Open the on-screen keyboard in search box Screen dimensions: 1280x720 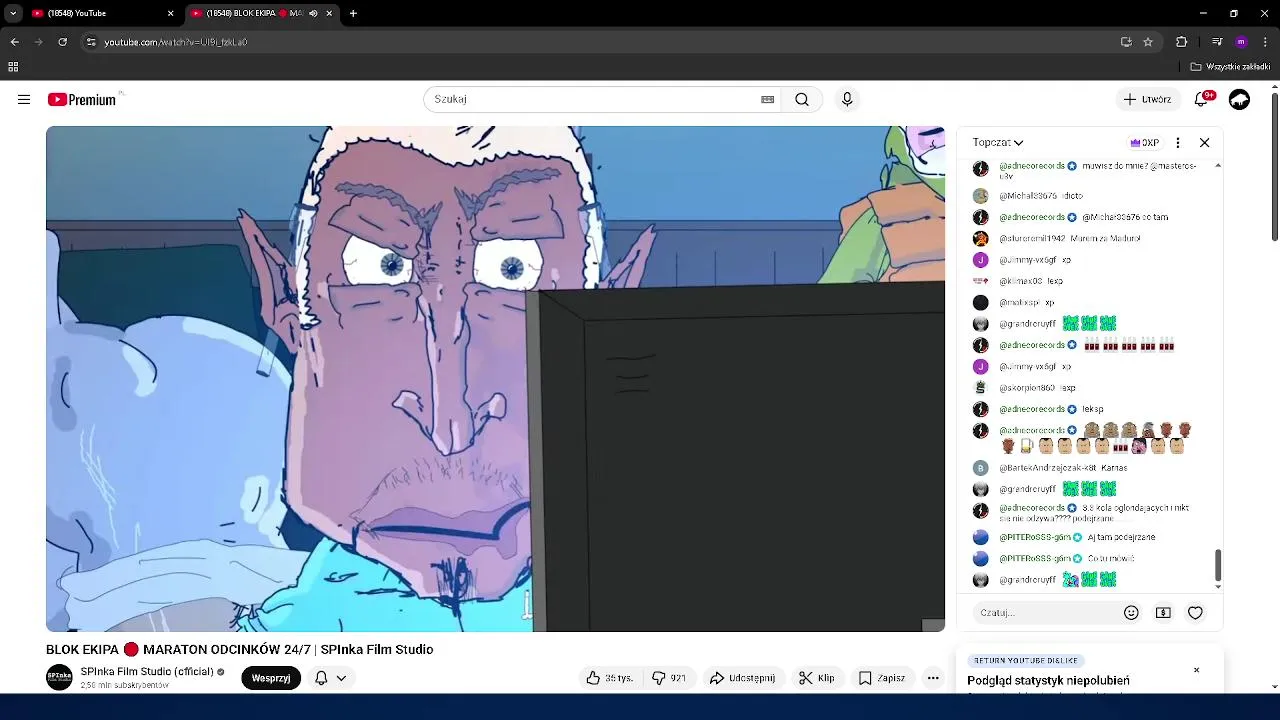point(767,99)
